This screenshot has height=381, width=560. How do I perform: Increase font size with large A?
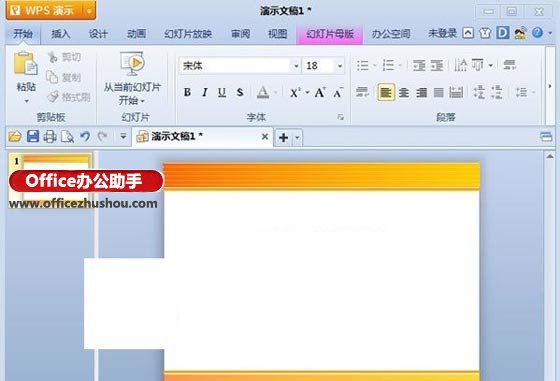coord(320,92)
